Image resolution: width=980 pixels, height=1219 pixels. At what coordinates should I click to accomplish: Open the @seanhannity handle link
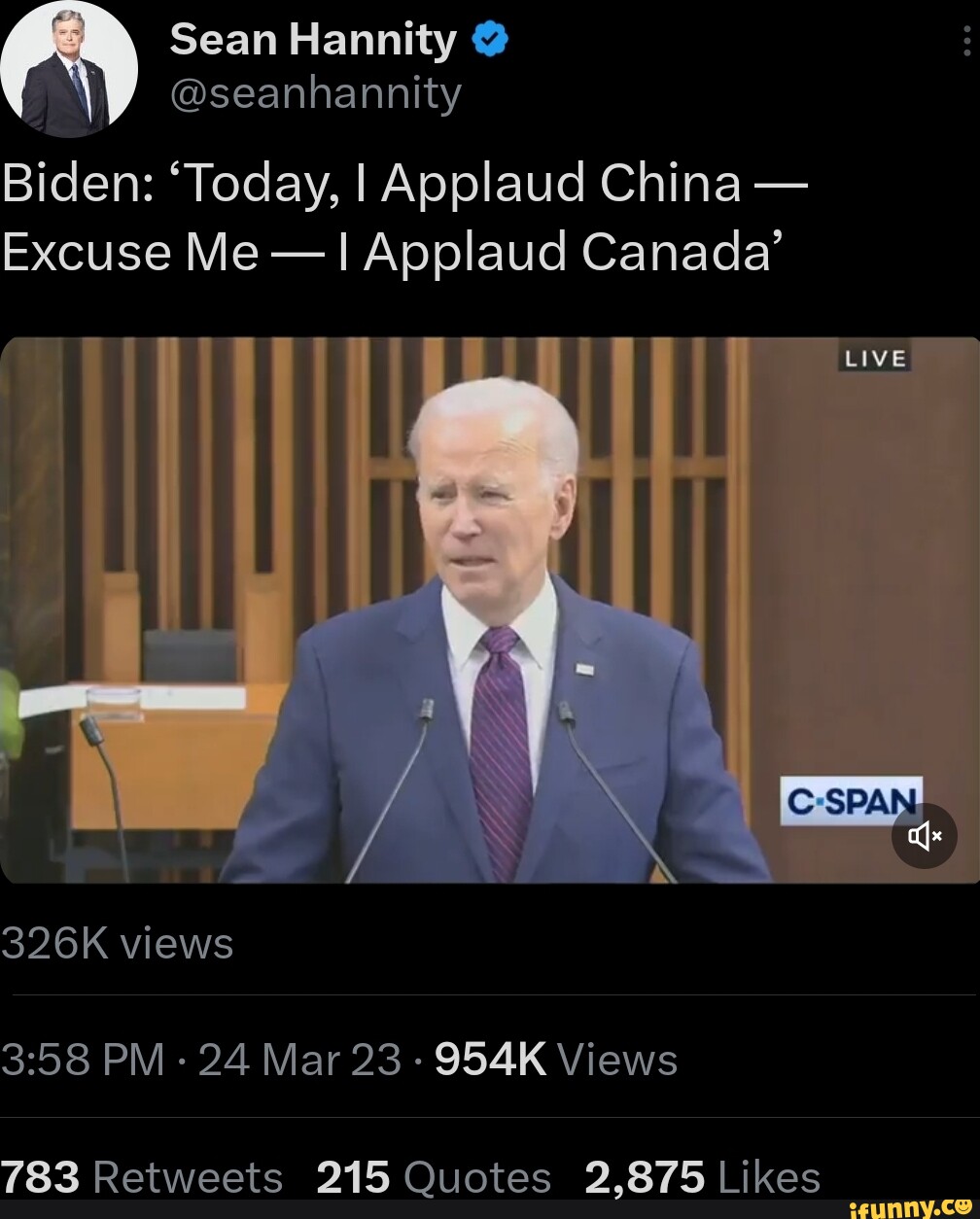point(315,93)
